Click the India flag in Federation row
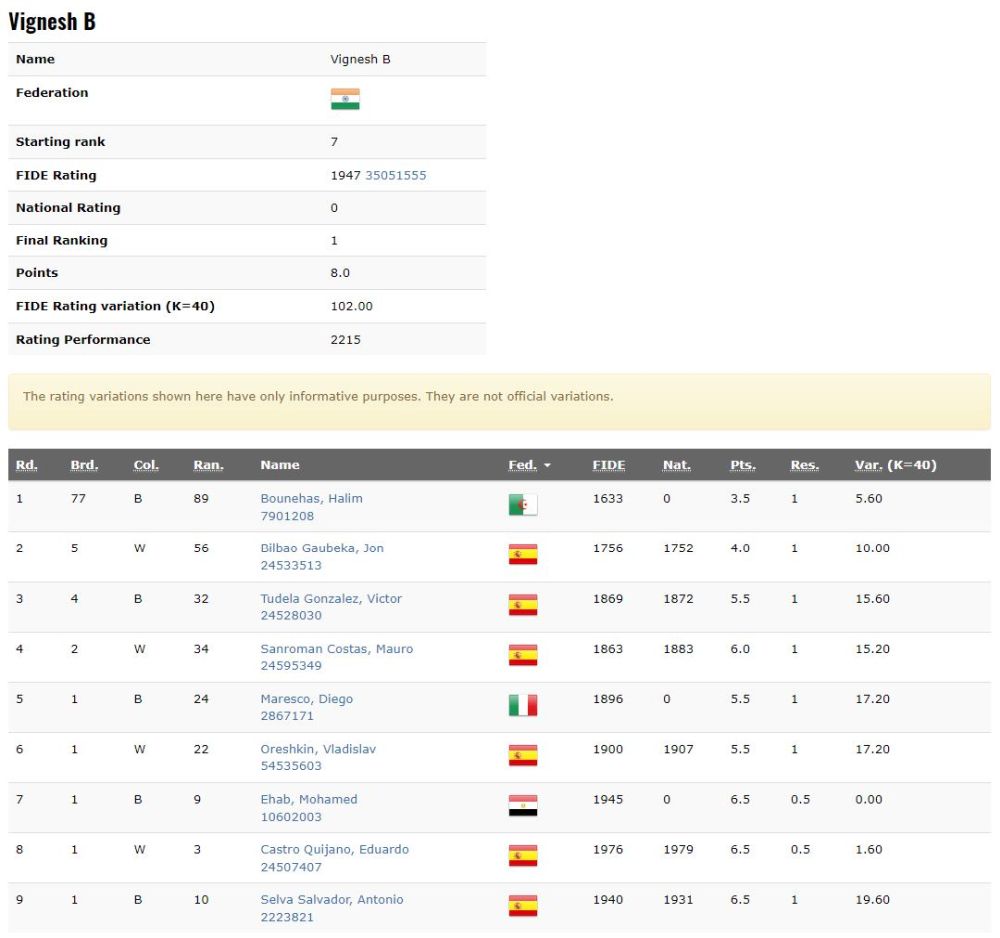Image resolution: width=1000 pixels, height=938 pixels. click(345, 99)
